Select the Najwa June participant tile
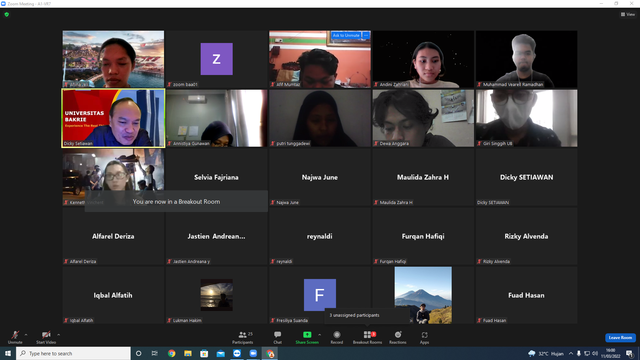The image size is (640, 360). coord(320,177)
